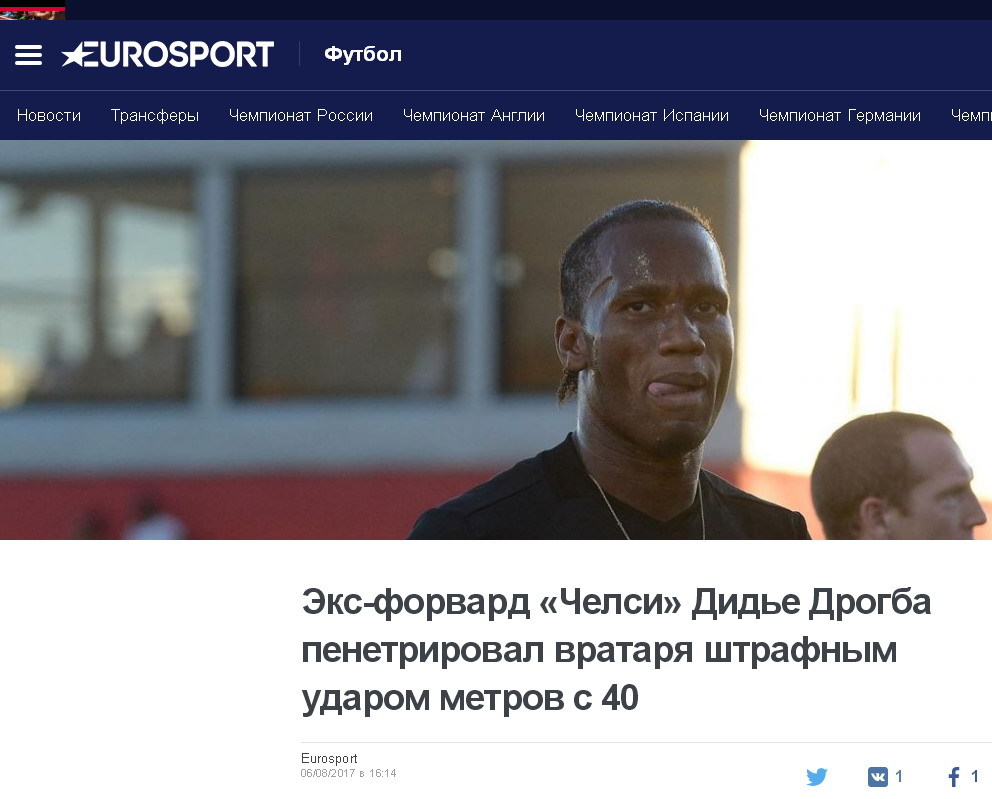Select Чемпионат Англии in navigation

click(474, 115)
